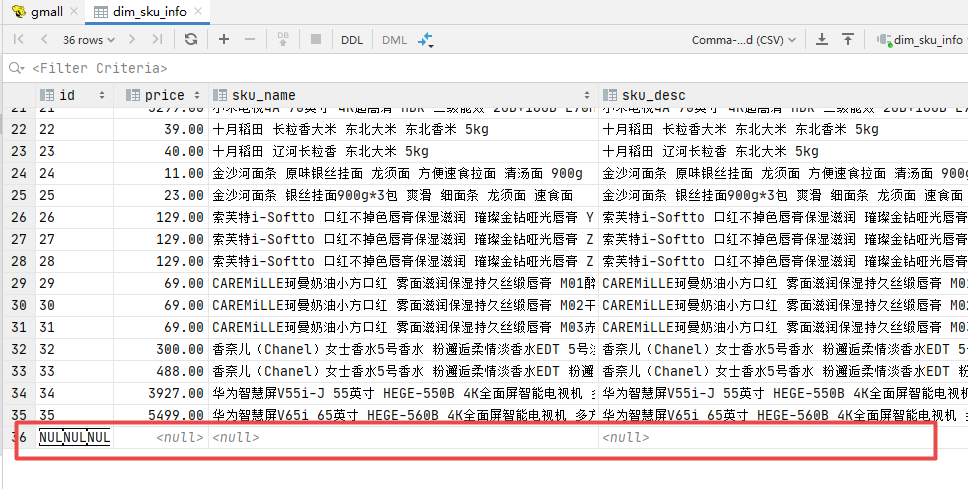The width and height of the screenshot is (968, 489).
Task: Select the price cell 40.00
Action: point(161,151)
